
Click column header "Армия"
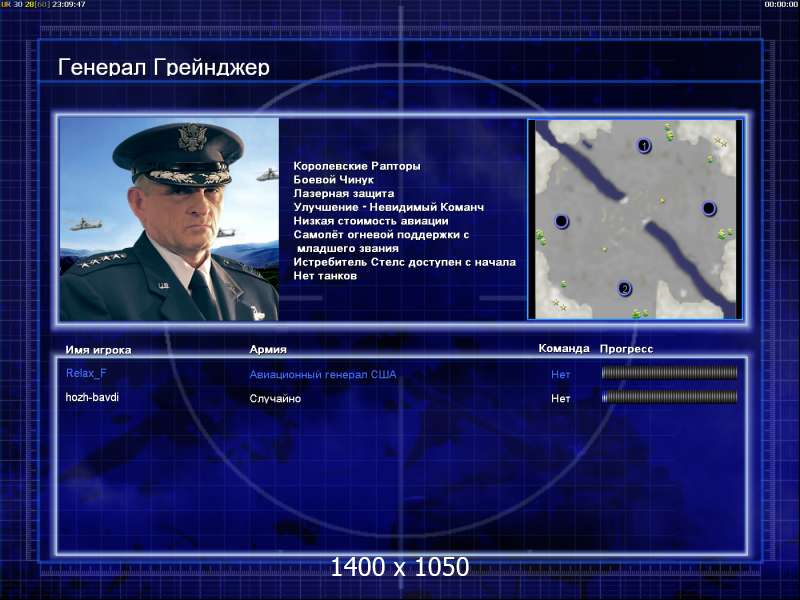tap(268, 349)
